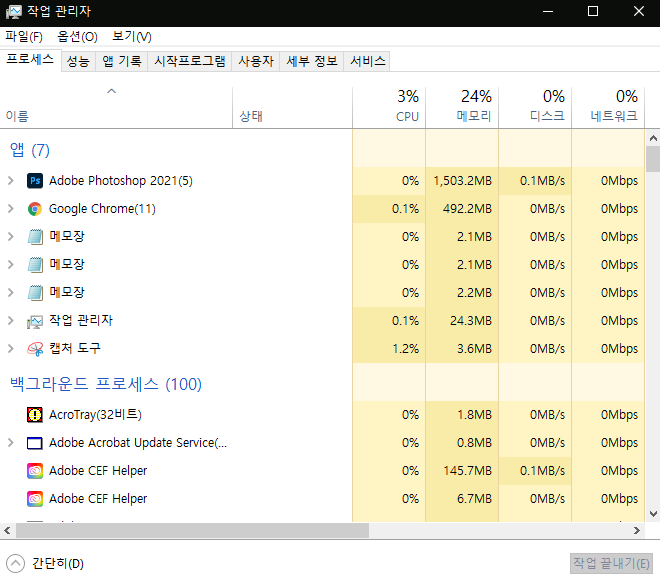Click the horizontal scrollbar right arrow

(x=637, y=531)
